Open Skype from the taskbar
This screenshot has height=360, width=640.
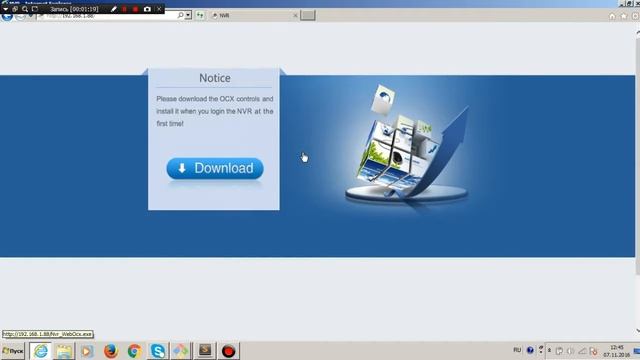(158, 351)
